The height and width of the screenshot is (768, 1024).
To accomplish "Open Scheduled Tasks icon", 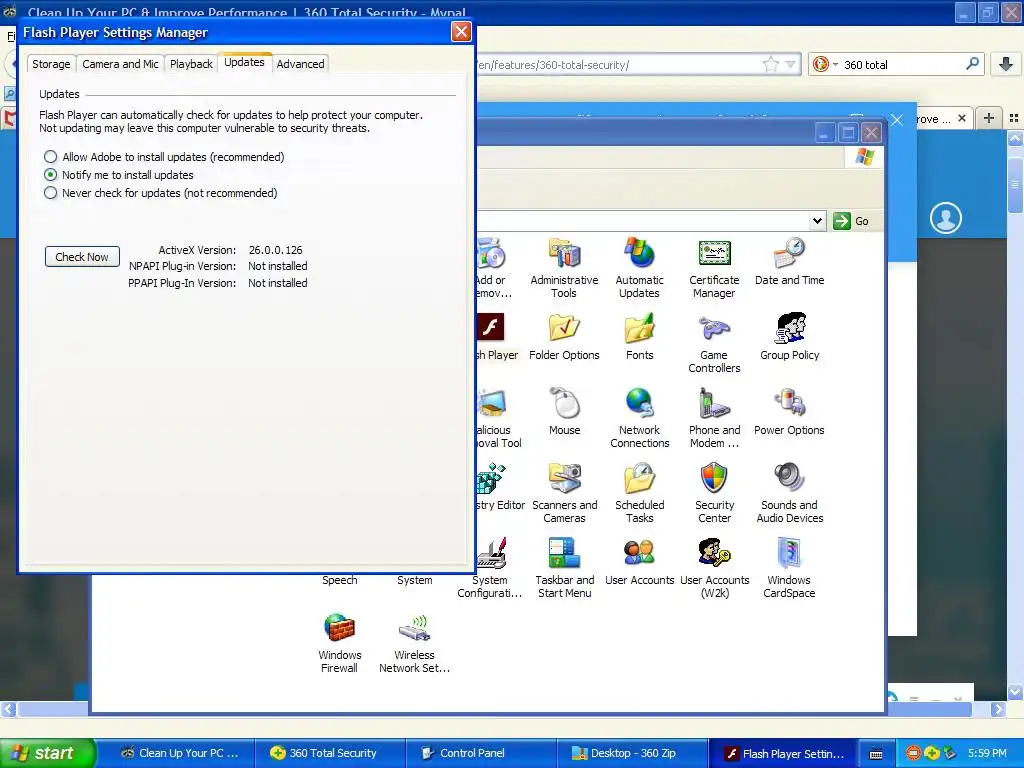I will pos(639,493).
